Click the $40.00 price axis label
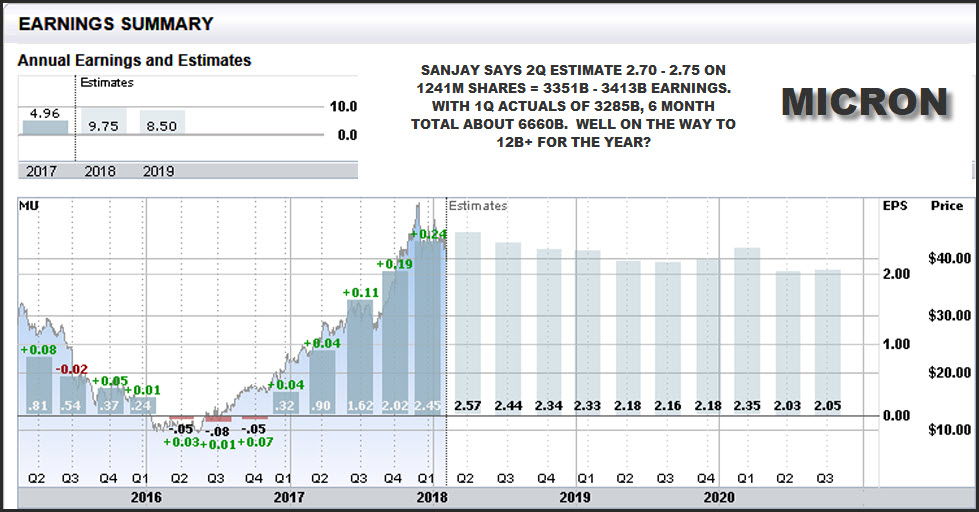 click(x=950, y=258)
